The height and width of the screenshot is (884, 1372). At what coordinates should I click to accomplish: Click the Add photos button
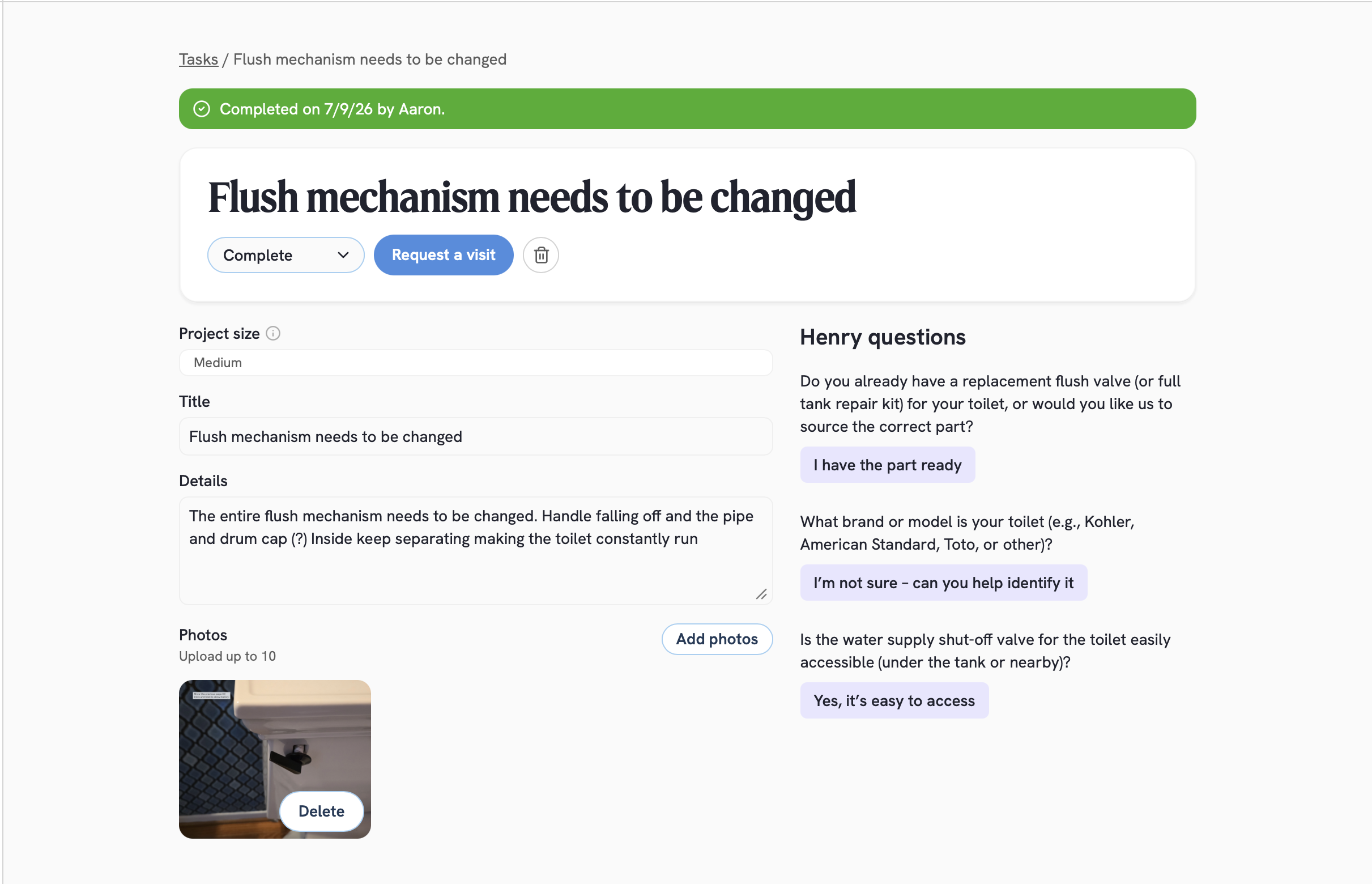717,639
